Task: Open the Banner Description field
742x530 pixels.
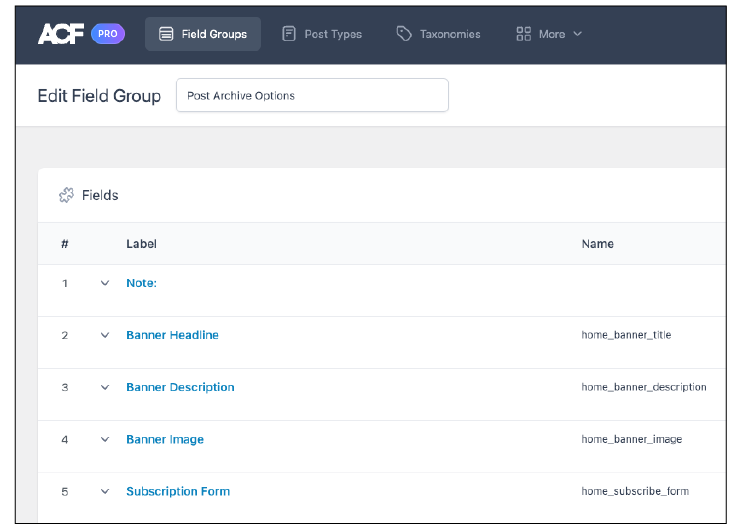Action: (180, 387)
